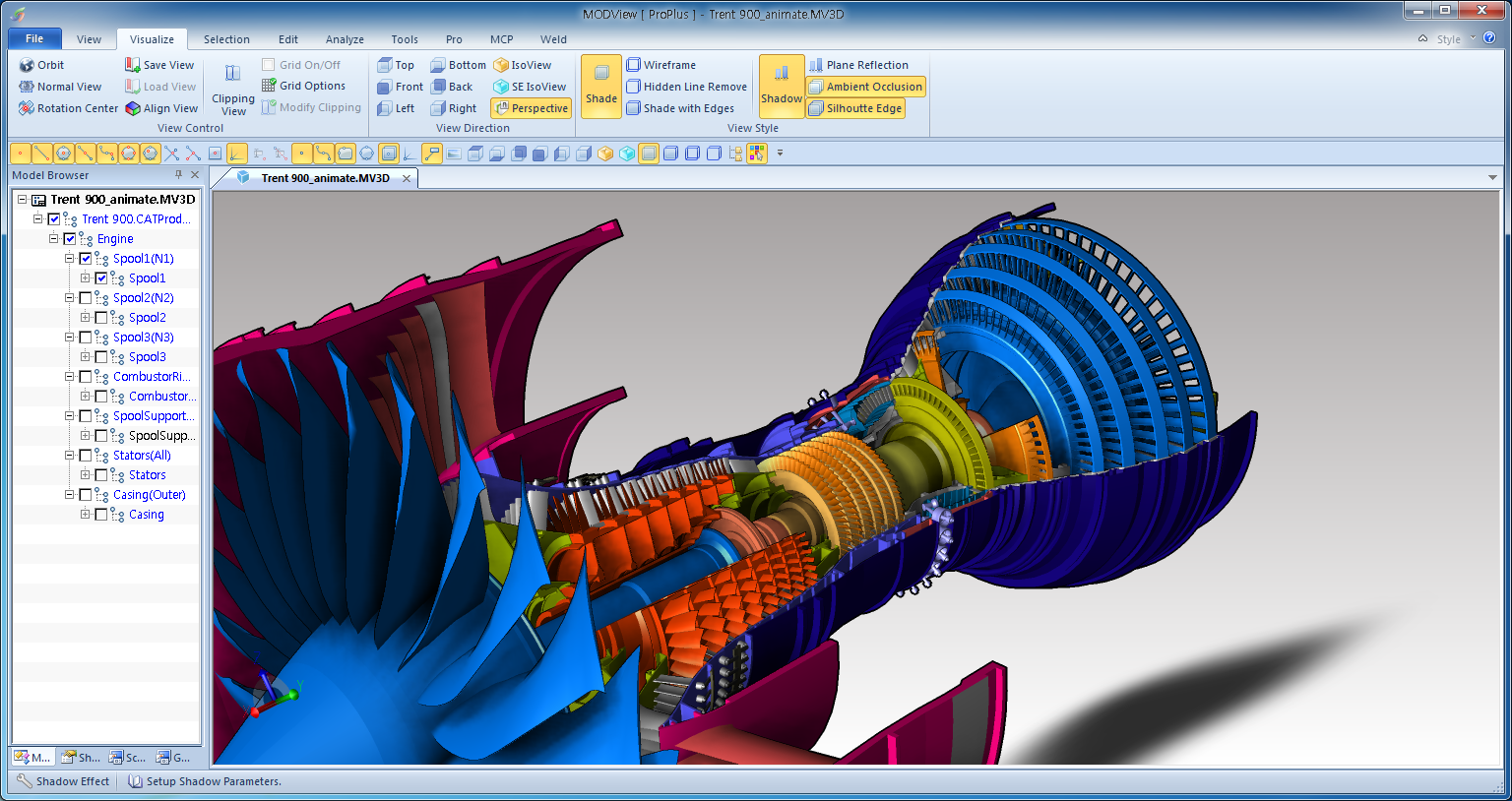Check the Stators(All) checkbox

tap(86, 456)
